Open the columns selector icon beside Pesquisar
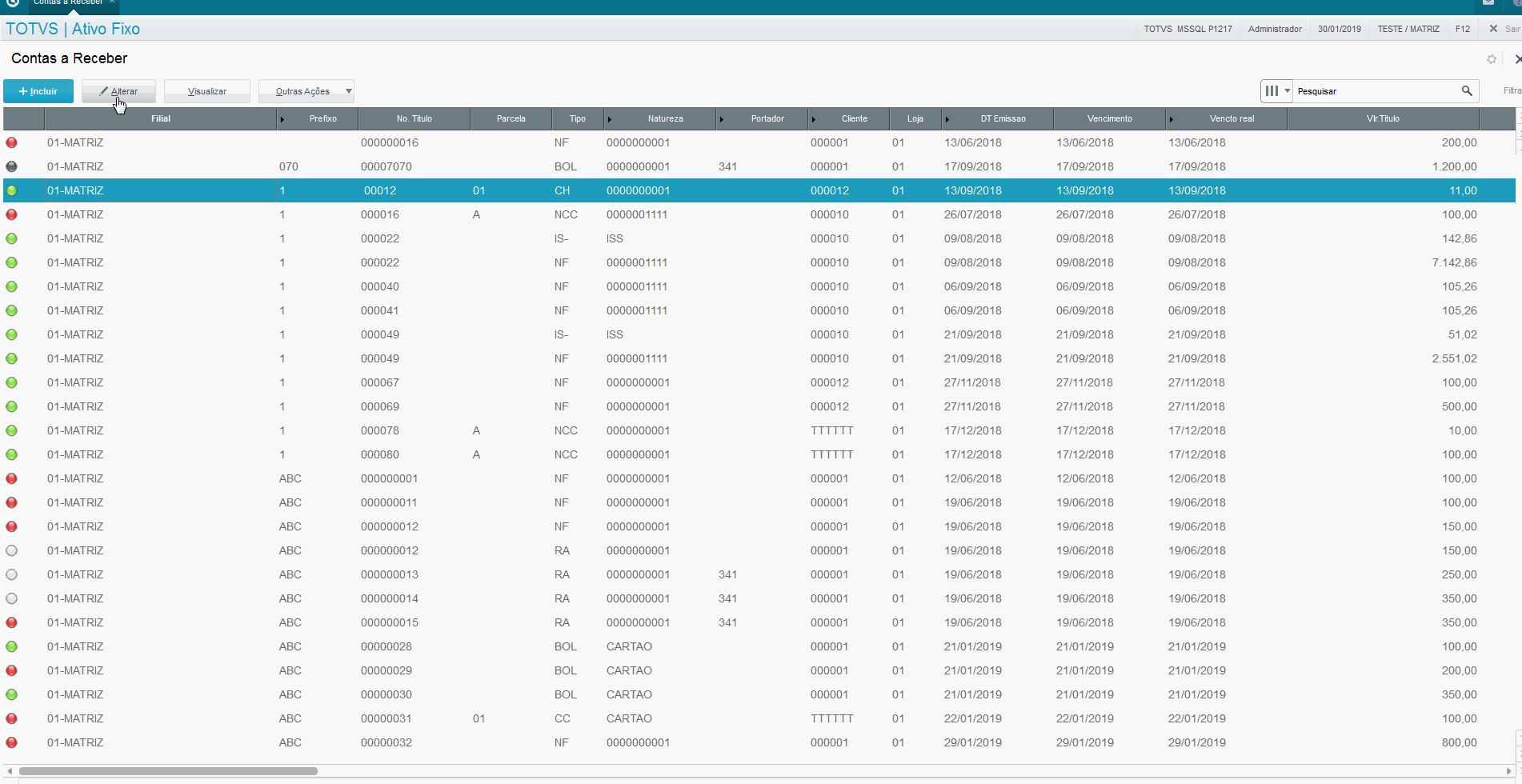Screen dimensions: 1522x784 (x=1276, y=91)
